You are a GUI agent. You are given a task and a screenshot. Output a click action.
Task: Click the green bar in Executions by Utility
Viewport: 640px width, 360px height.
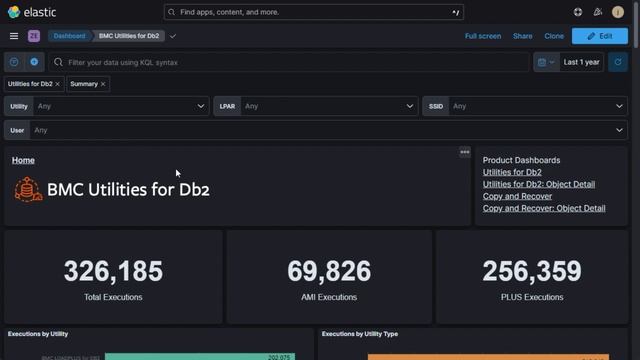(x=200, y=357)
